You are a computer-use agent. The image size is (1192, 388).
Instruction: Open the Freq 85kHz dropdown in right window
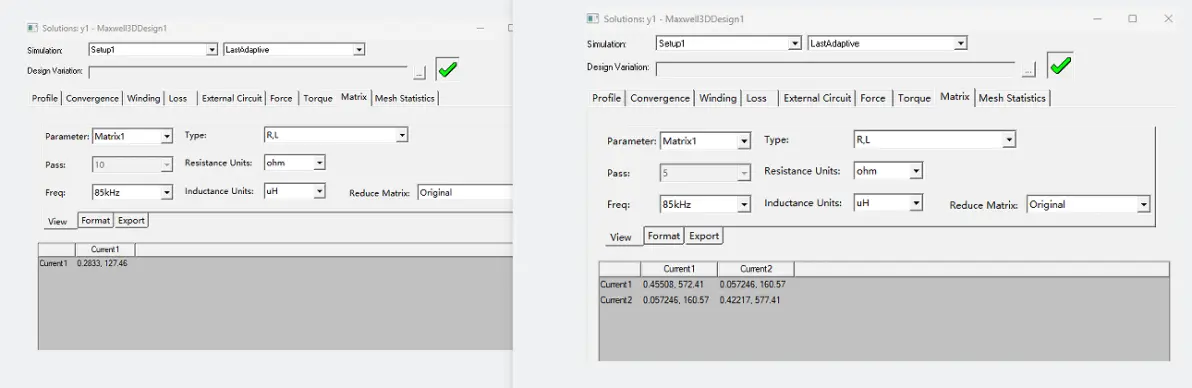(744, 205)
